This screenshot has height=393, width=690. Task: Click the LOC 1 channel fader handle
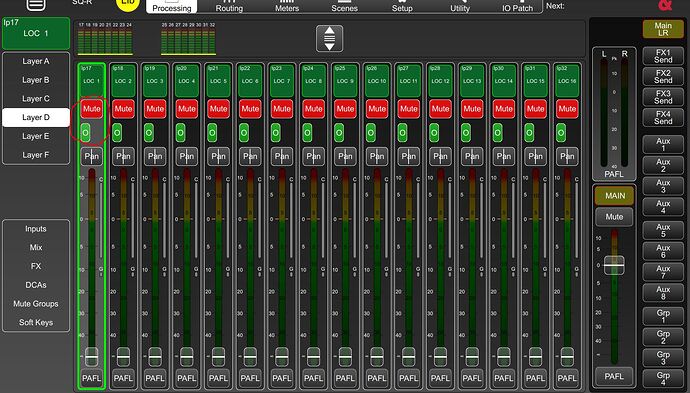click(92, 356)
